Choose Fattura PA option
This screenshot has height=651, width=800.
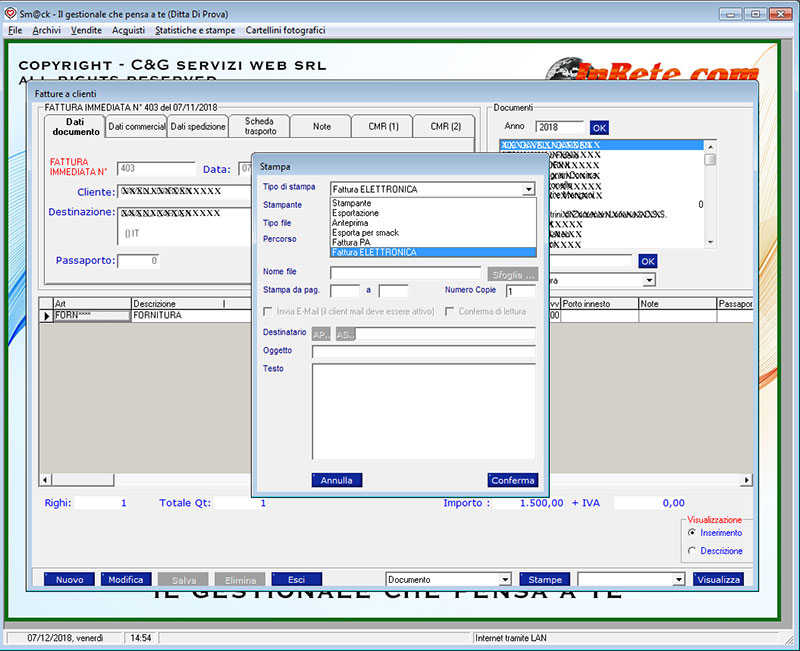pos(433,242)
